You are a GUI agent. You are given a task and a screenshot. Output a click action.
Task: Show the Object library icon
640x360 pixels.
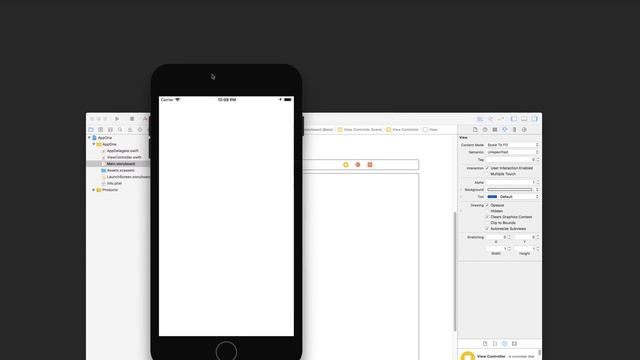504,344
